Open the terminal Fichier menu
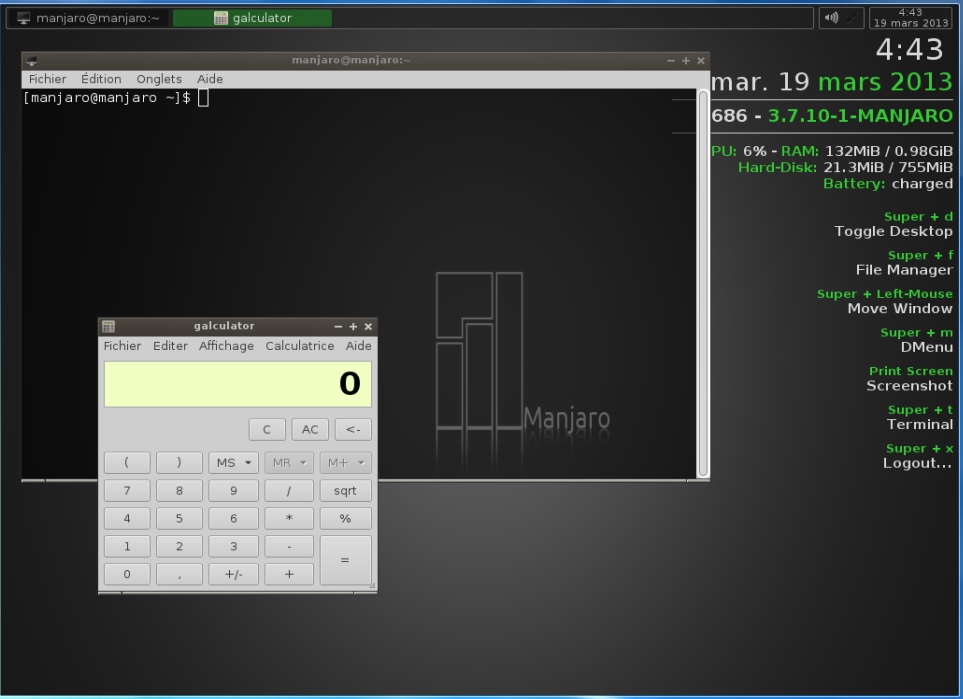963x699 pixels. [x=47, y=79]
